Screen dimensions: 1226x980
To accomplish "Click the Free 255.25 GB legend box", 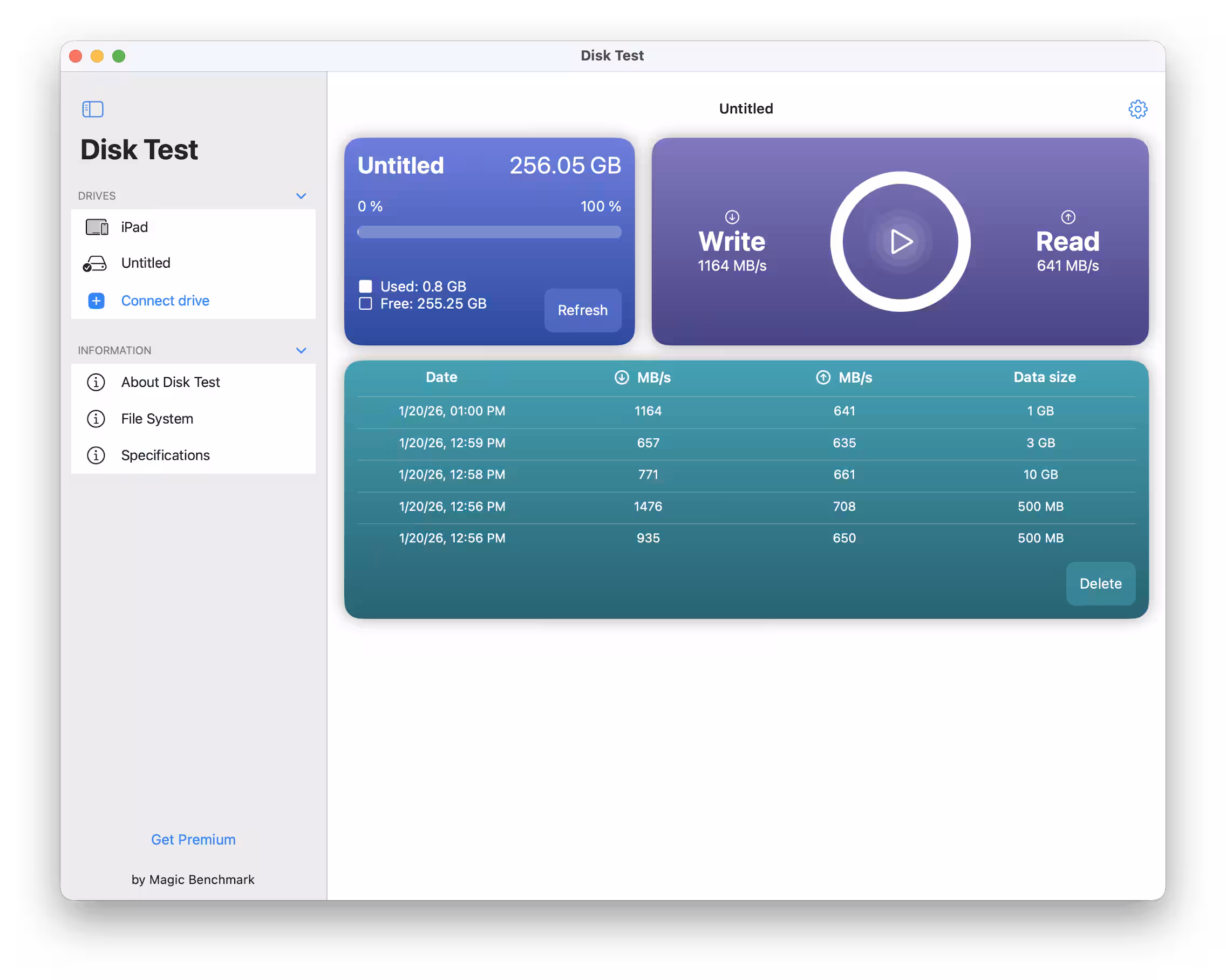I will tap(366, 304).
